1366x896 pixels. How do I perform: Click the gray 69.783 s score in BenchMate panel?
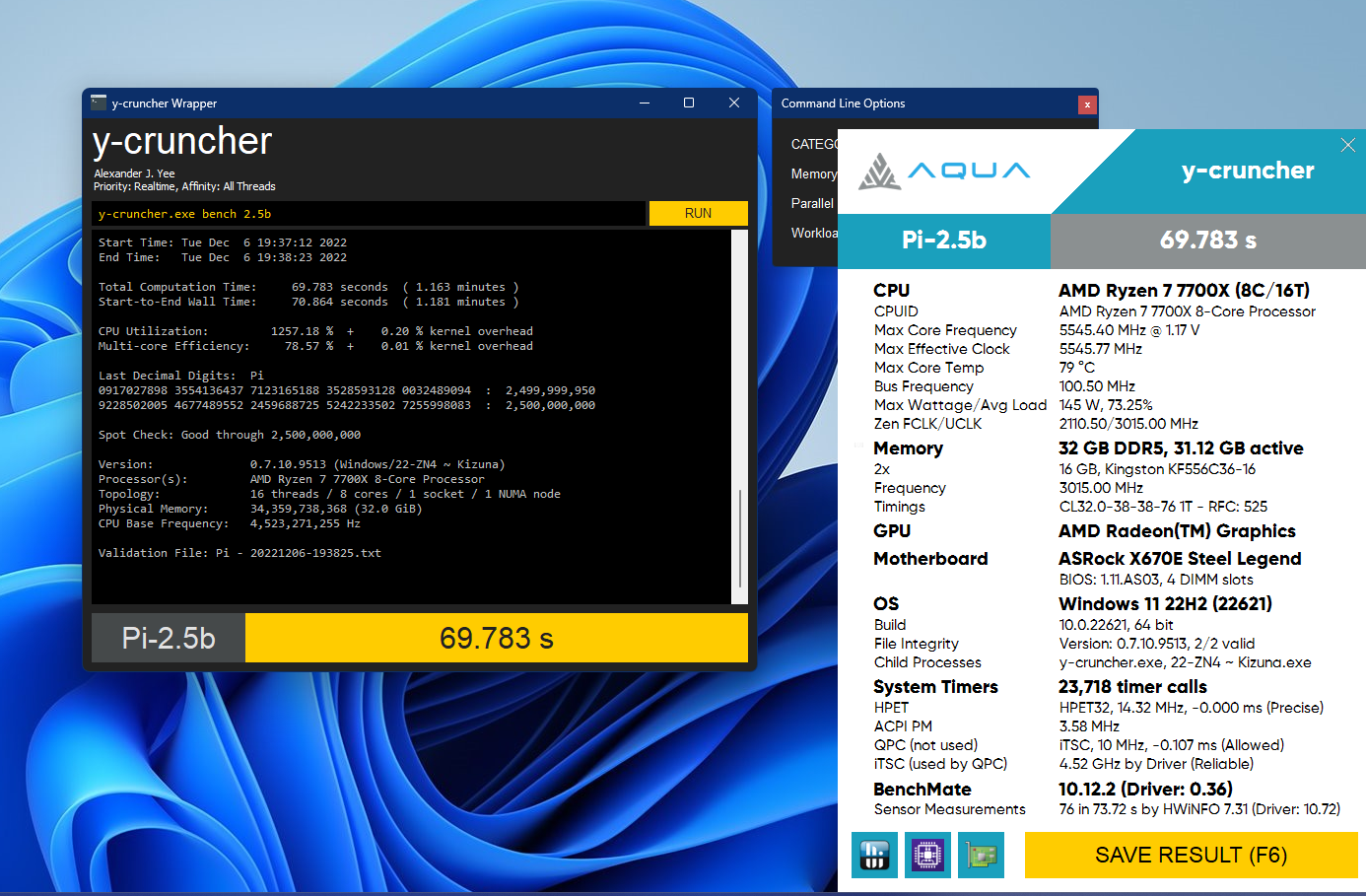point(1208,241)
